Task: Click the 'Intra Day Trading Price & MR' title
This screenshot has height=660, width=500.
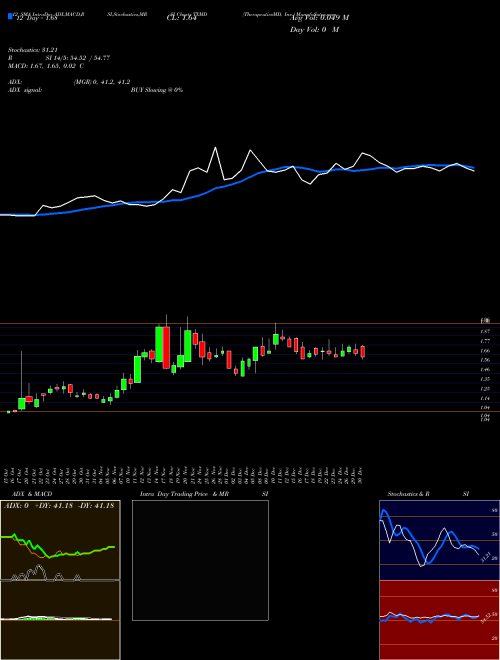Action: 184,494
